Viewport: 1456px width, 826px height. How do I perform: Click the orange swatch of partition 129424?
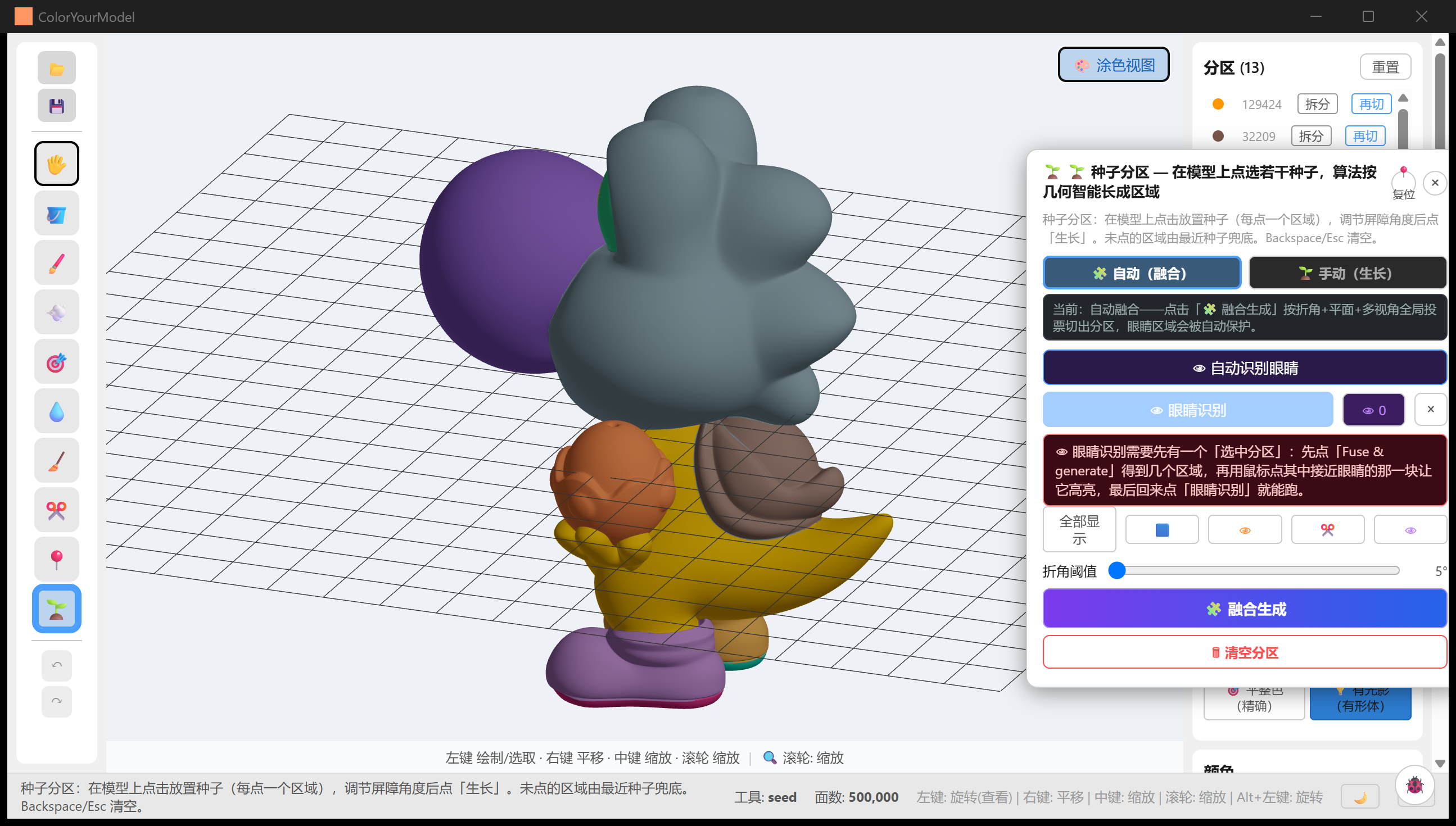(1218, 105)
